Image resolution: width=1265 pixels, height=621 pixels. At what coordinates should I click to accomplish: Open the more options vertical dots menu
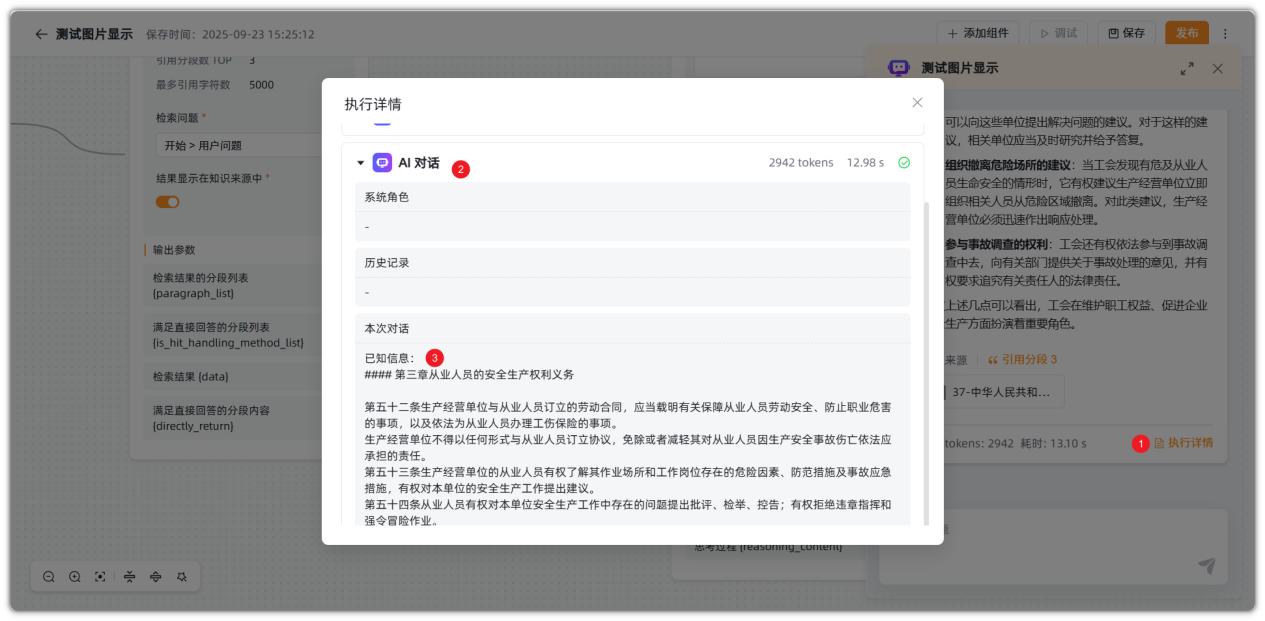coord(1225,33)
